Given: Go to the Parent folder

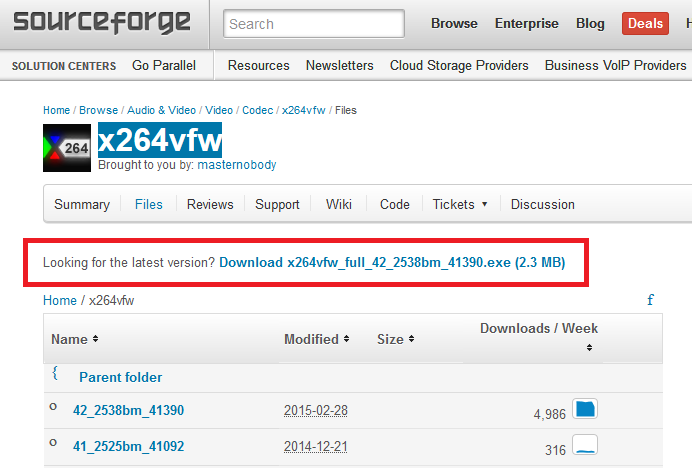Looking at the screenshot, I should click(120, 377).
